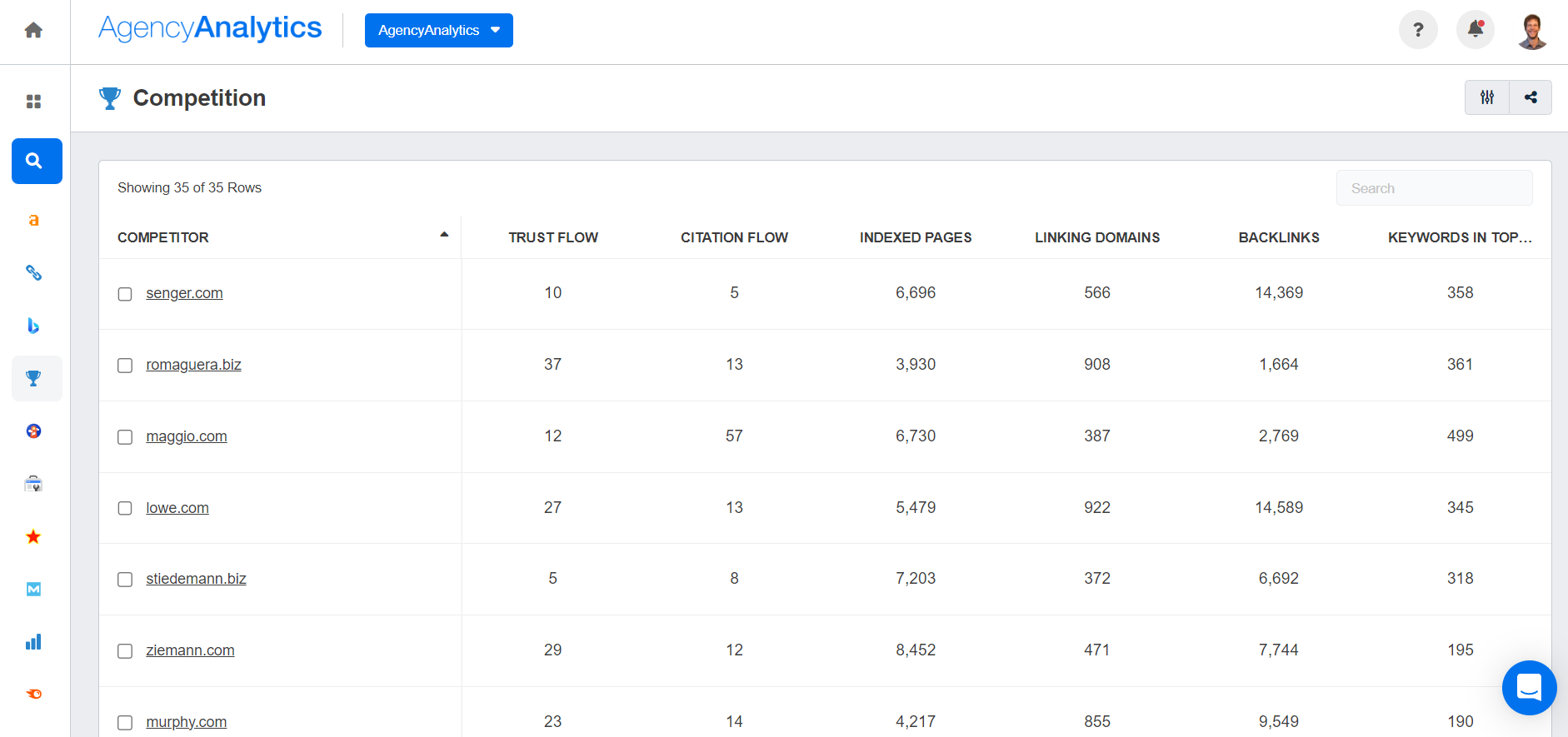This screenshot has height=737, width=1568.
Task: Open the user profile avatar menu
Action: (1532, 31)
